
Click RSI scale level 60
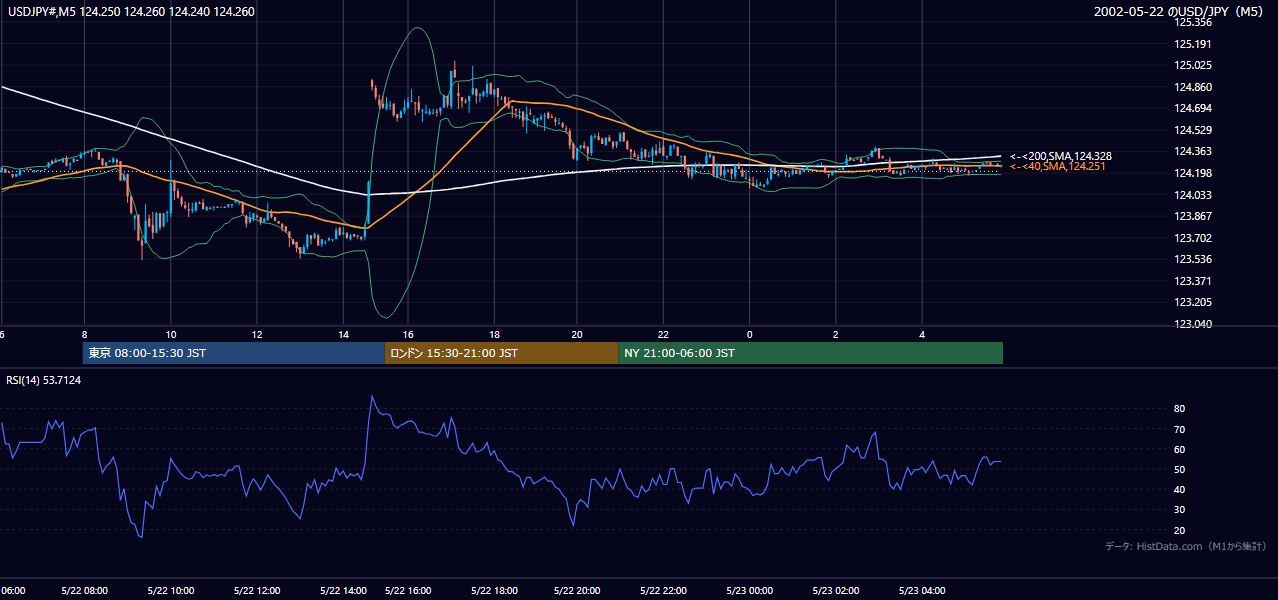tap(1180, 449)
